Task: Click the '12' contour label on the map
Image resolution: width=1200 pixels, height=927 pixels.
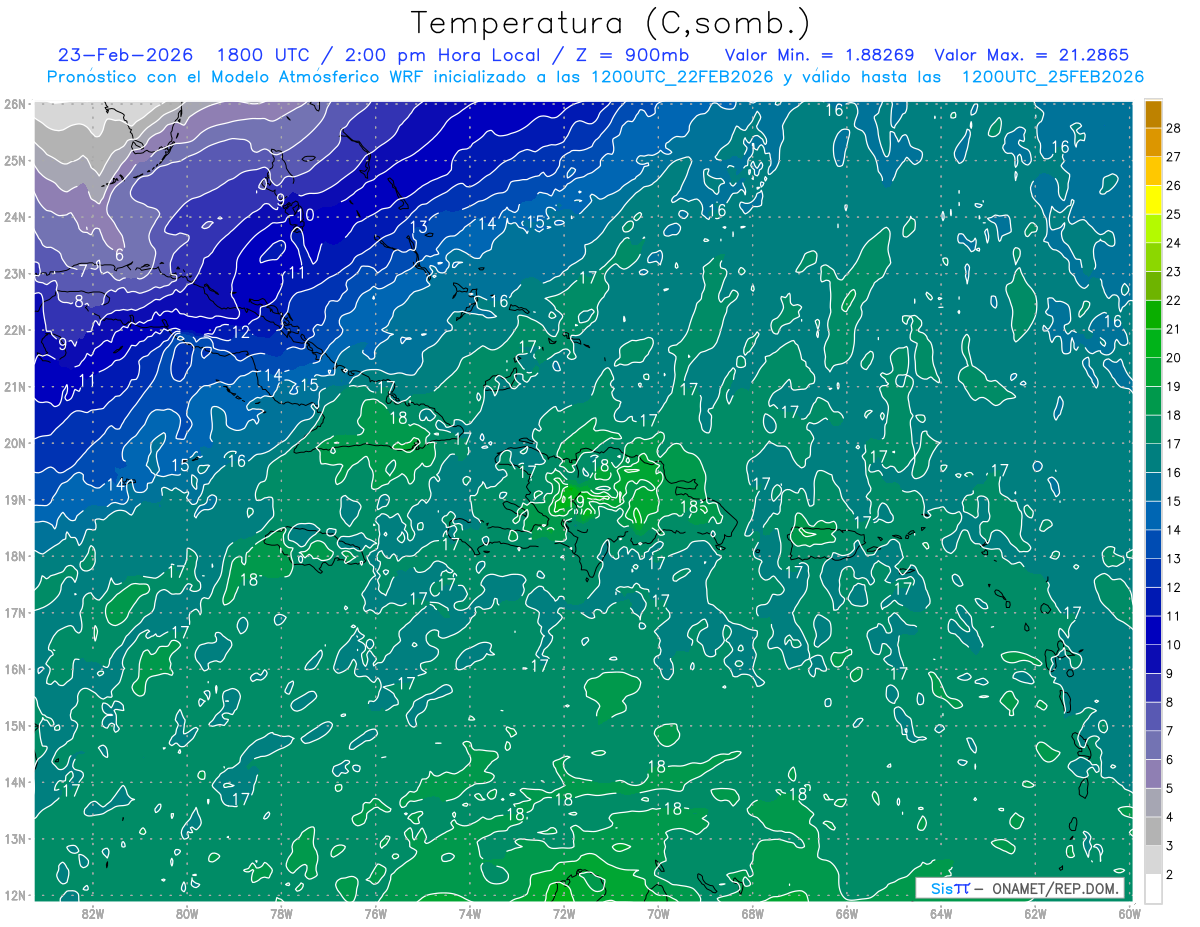Action: (x=241, y=333)
